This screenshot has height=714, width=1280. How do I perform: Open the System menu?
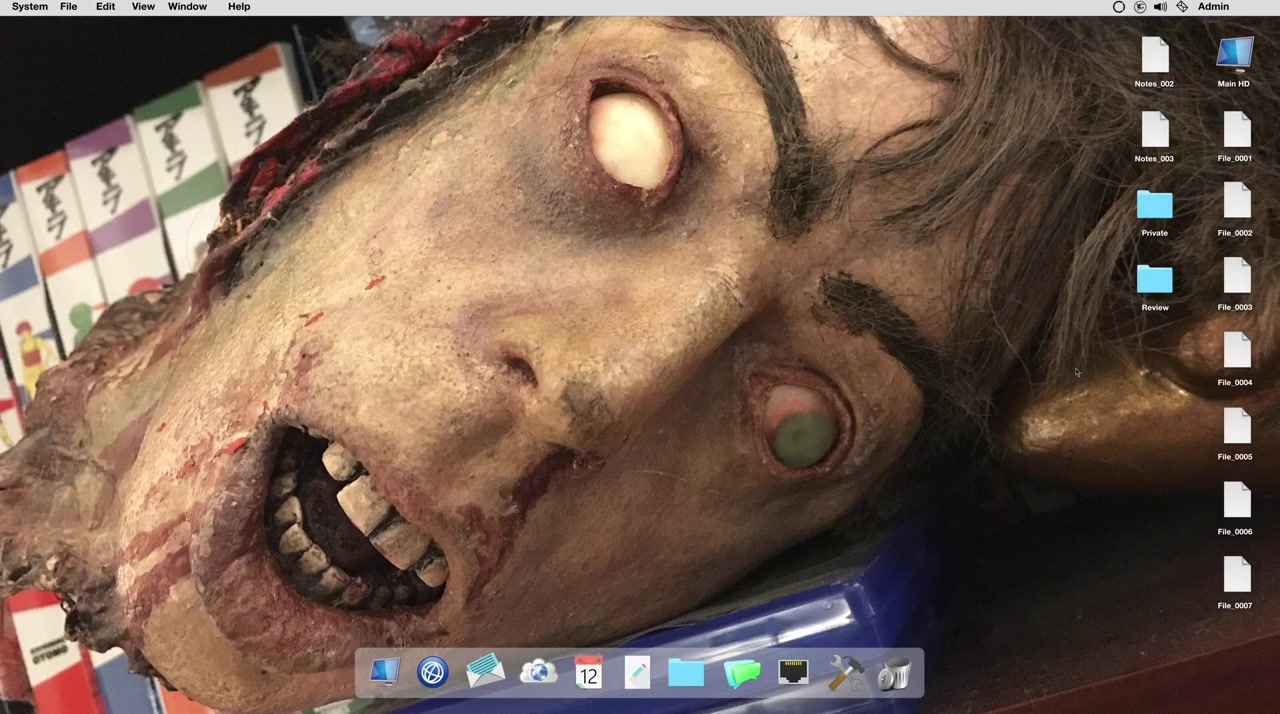[x=30, y=7]
